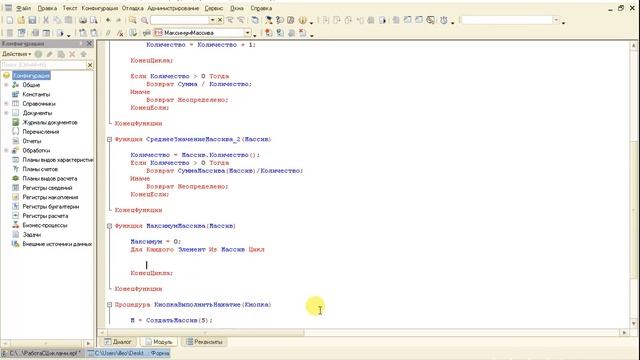Click the yellow sphere Configuration root icon
The image size is (640, 360).
click(x=7, y=76)
